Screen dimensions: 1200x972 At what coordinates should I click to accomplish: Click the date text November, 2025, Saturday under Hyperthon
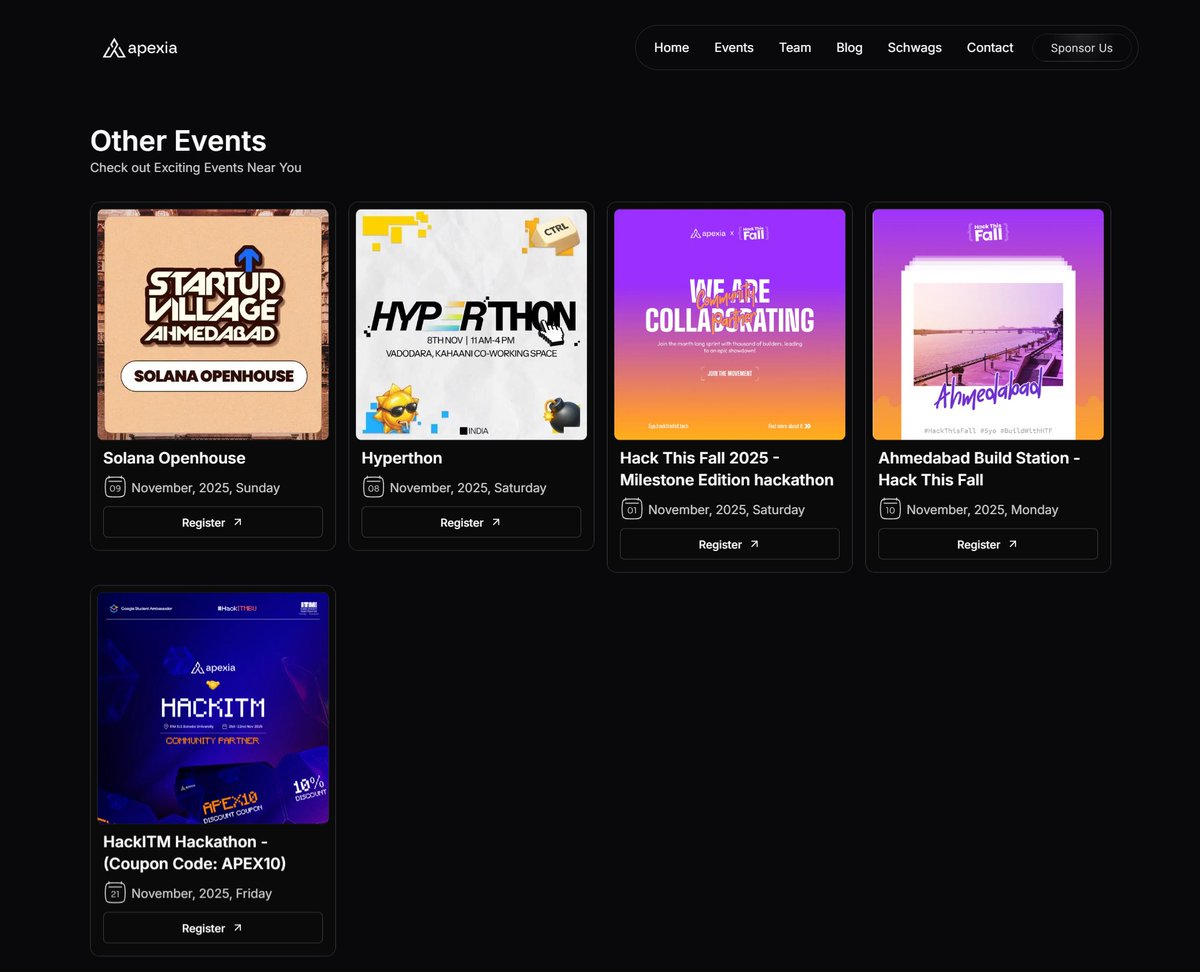(468, 488)
